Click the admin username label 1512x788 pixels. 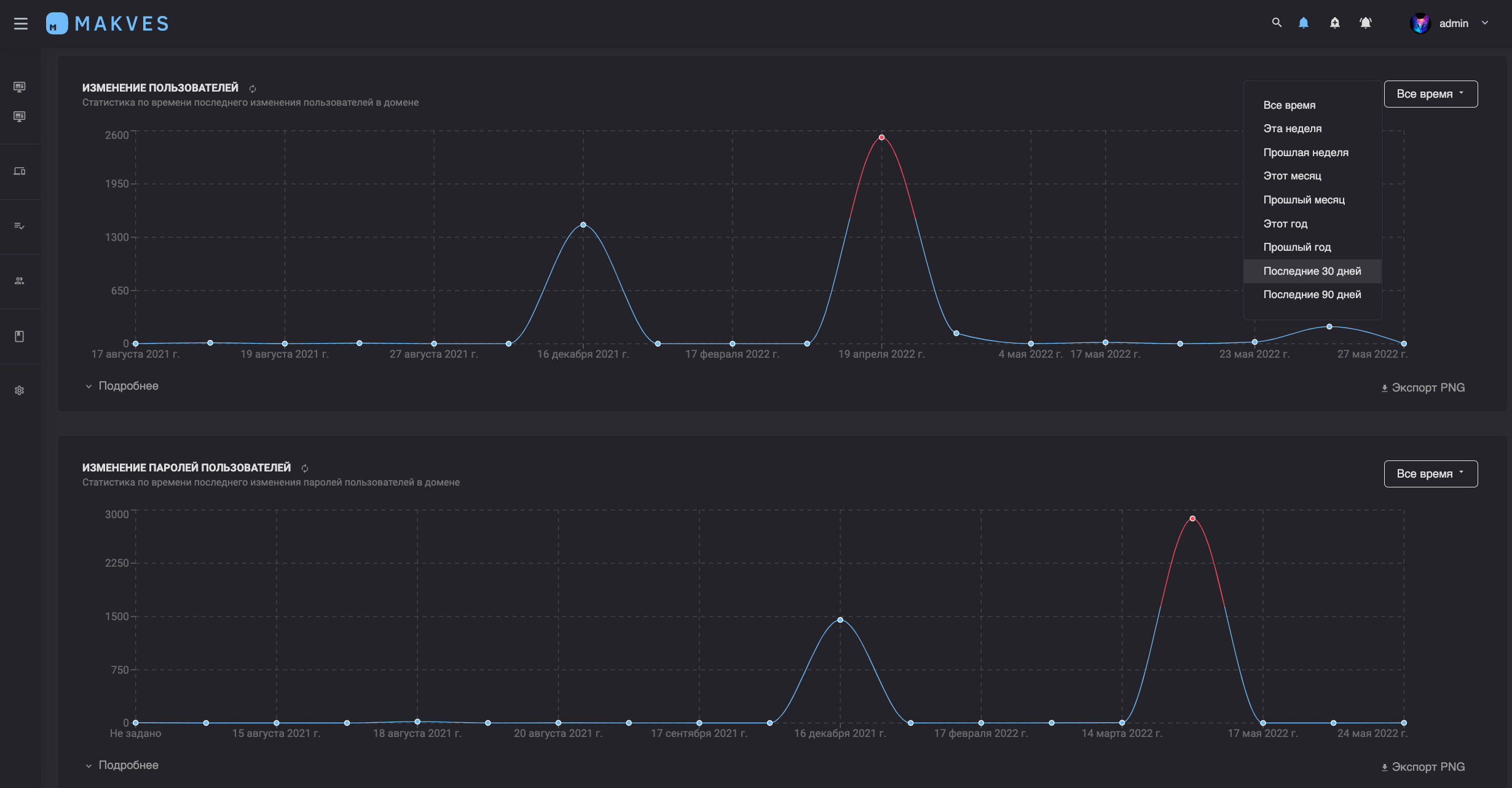pyautogui.click(x=1454, y=23)
